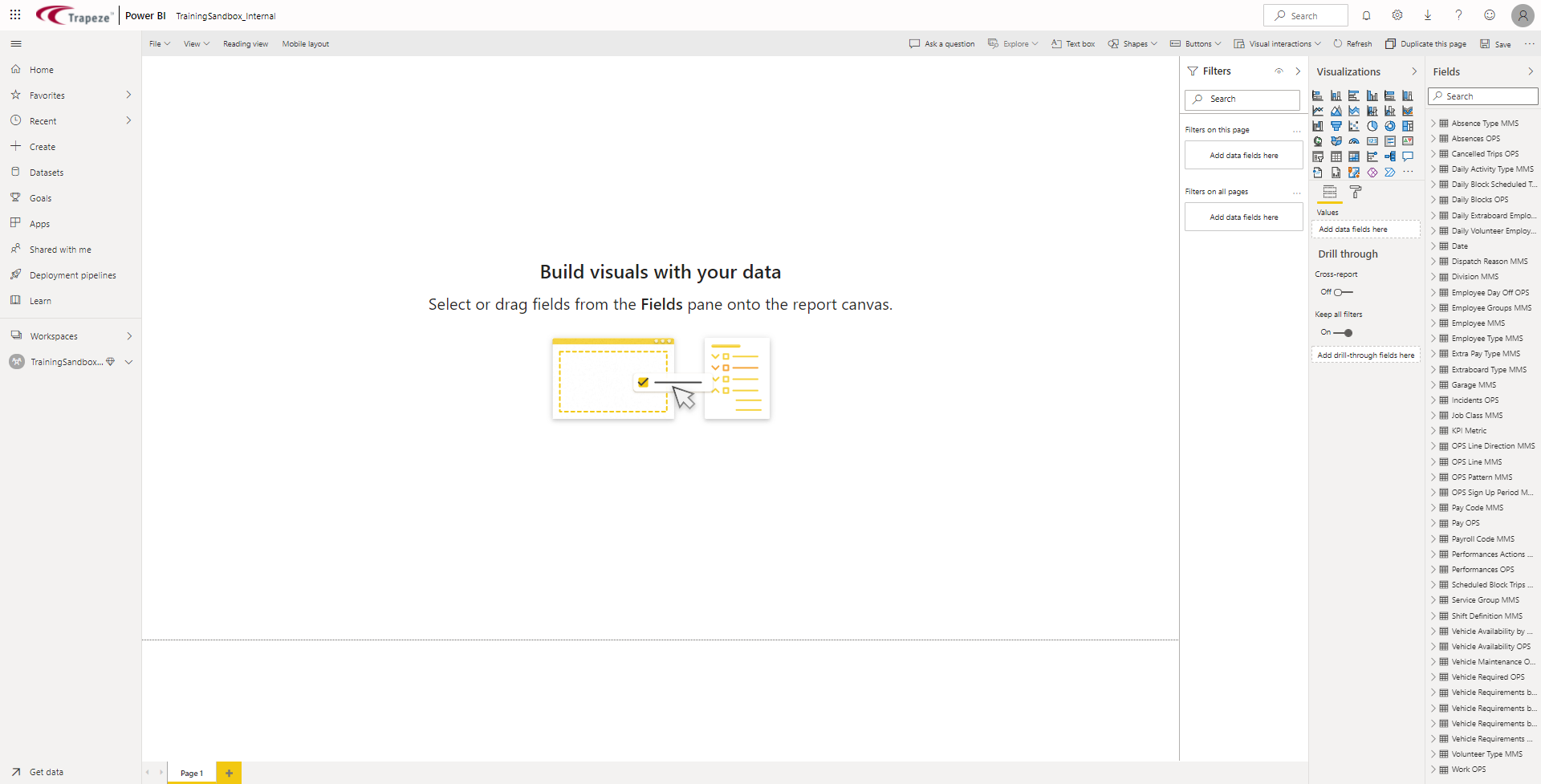Select the Page 1 tab
1541x784 pixels.
tap(191, 773)
